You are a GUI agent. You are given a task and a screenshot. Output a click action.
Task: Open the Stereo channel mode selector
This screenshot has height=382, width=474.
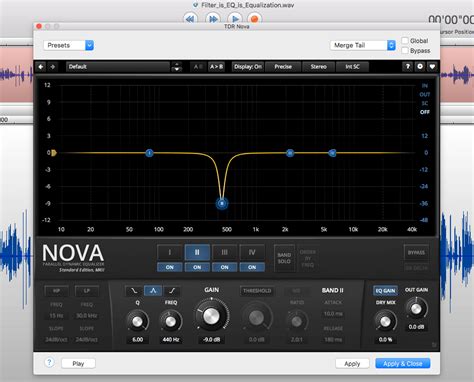(319, 67)
